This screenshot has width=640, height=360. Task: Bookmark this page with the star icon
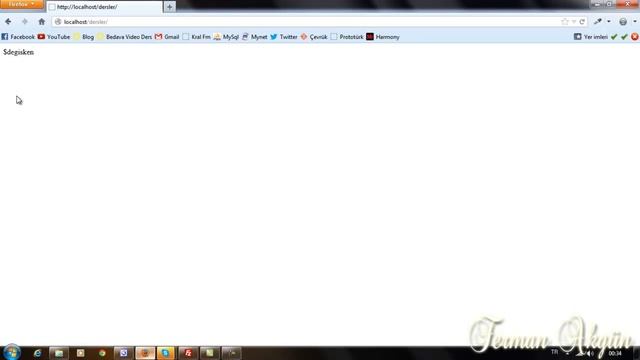565,22
